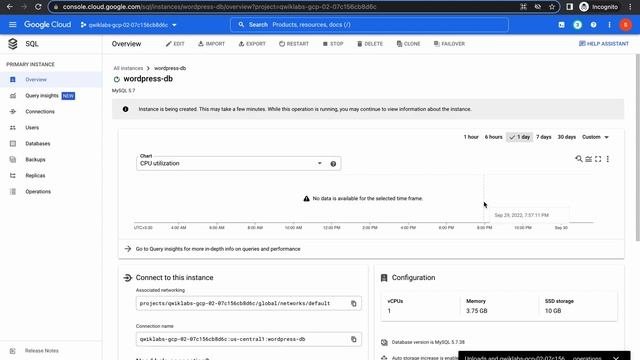Stop the SQL instance
This screenshot has height=360, width=640.
[333, 44]
